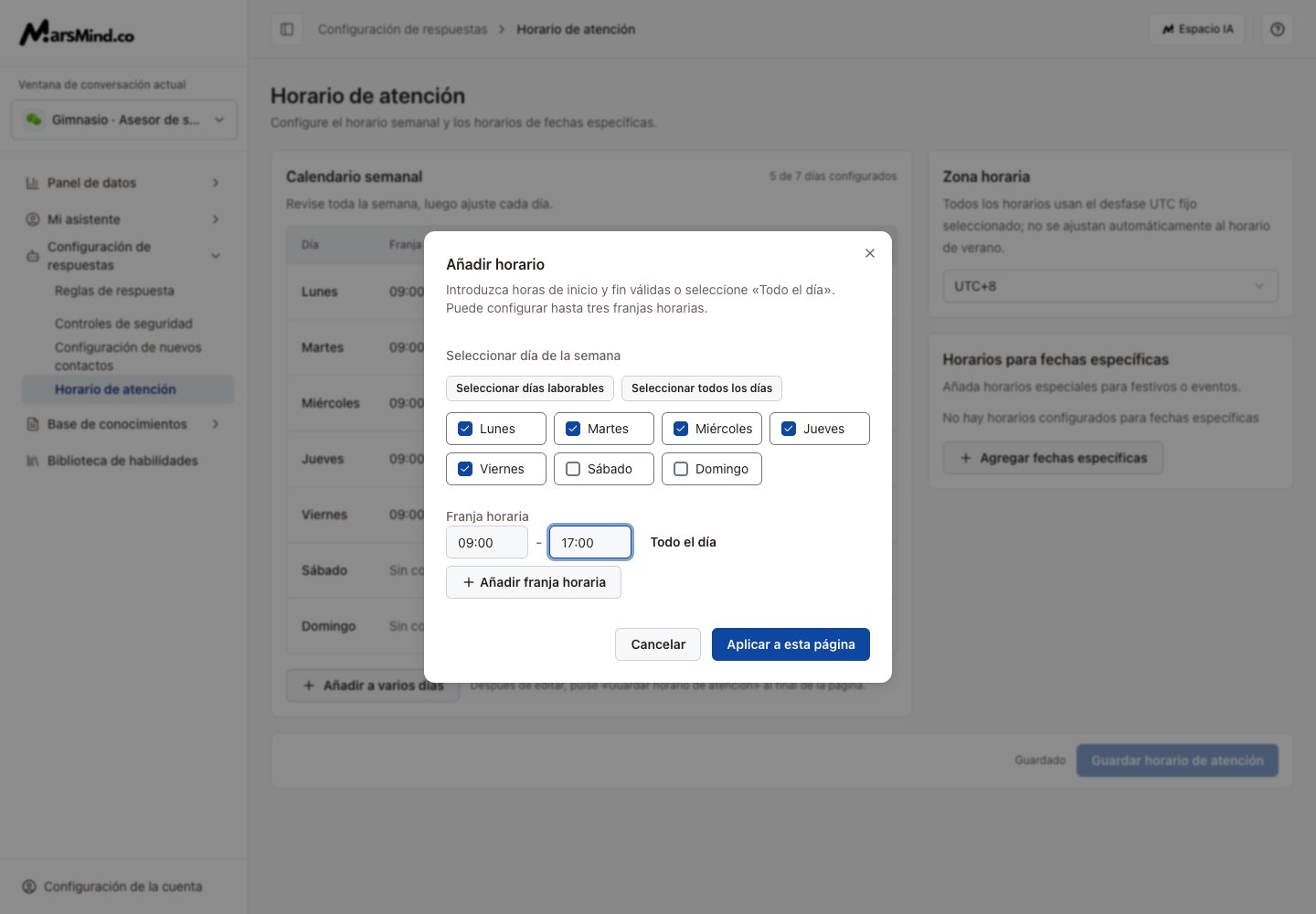
Task: Click the 17:00 end time field
Action: 590,542
